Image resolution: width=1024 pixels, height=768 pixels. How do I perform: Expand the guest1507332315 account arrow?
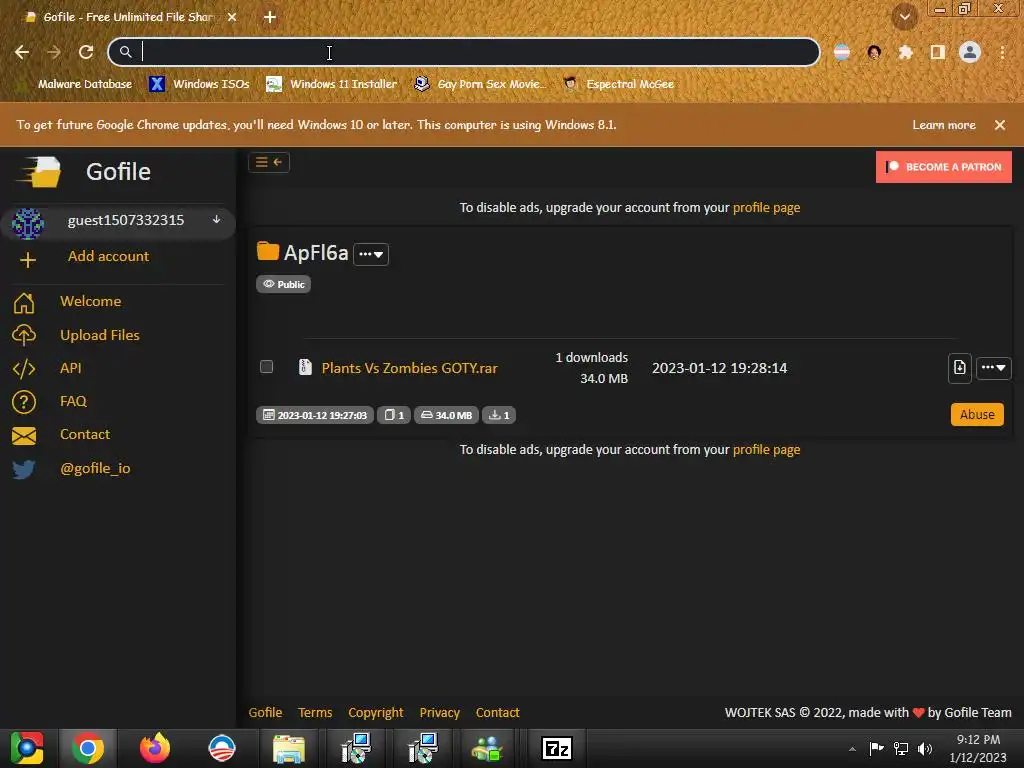point(216,219)
